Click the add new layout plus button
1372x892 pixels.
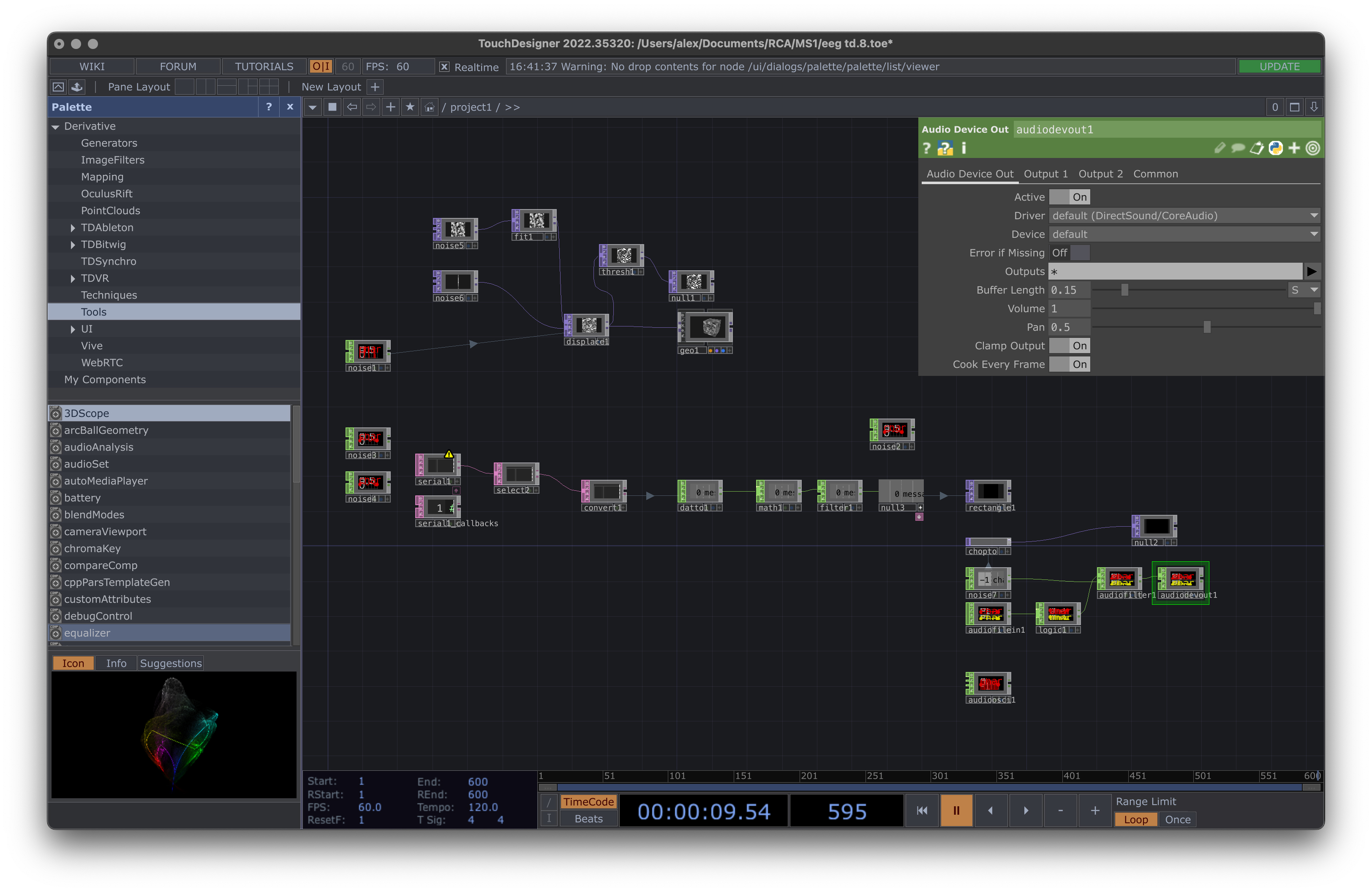(x=375, y=87)
